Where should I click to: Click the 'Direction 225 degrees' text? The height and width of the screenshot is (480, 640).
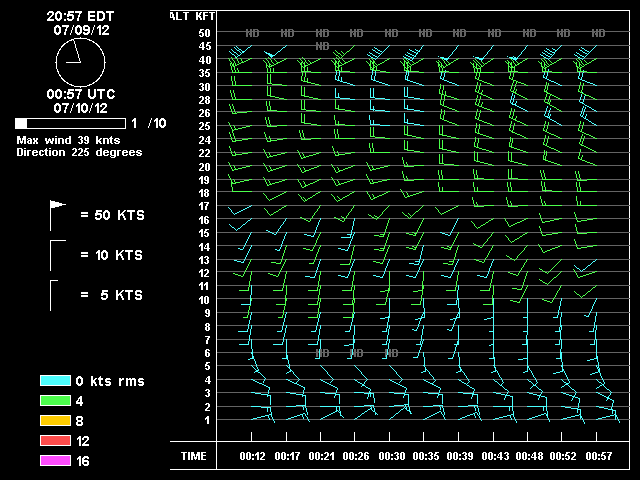click(79, 152)
